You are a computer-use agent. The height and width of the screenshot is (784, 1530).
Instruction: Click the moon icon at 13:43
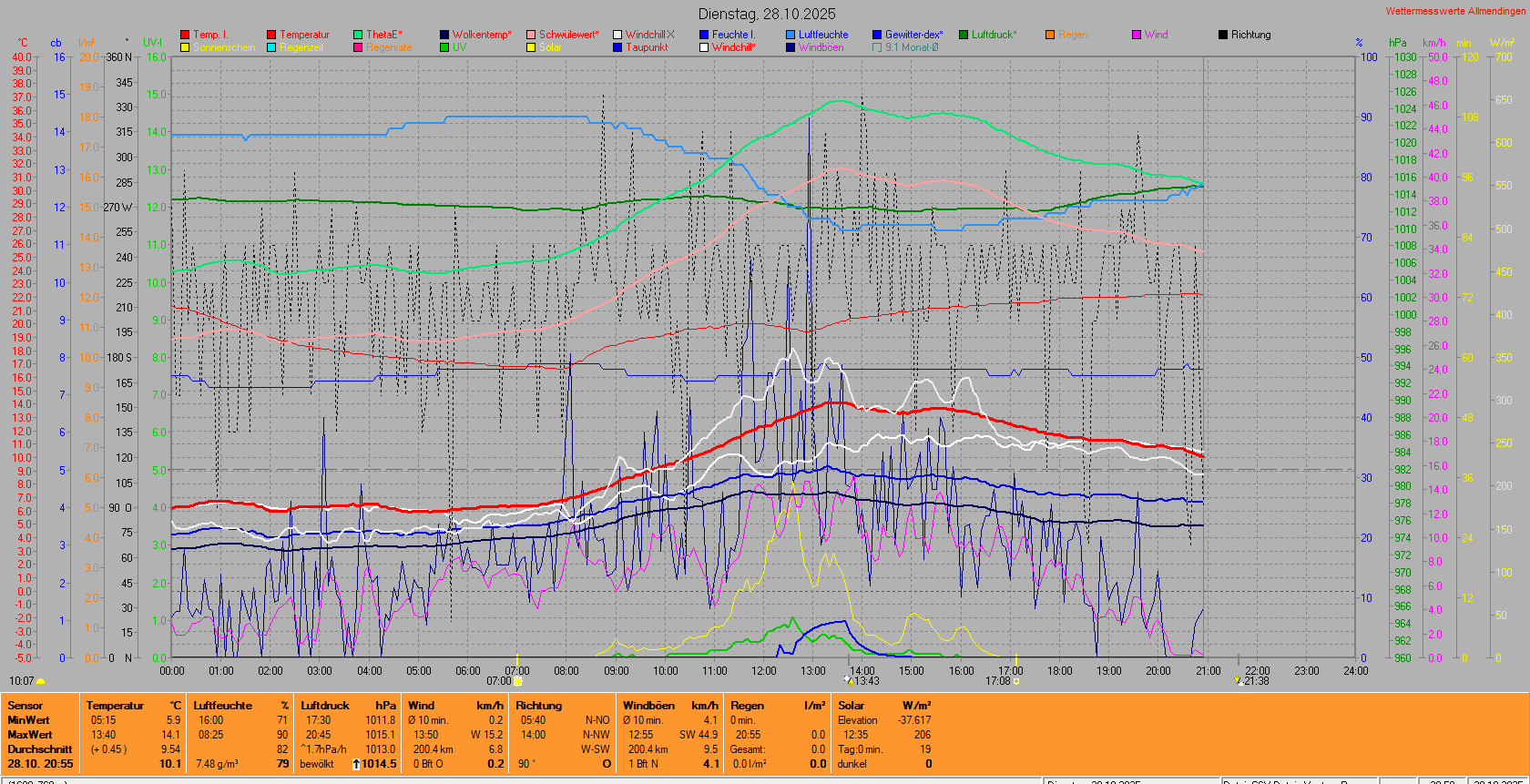tap(849, 680)
